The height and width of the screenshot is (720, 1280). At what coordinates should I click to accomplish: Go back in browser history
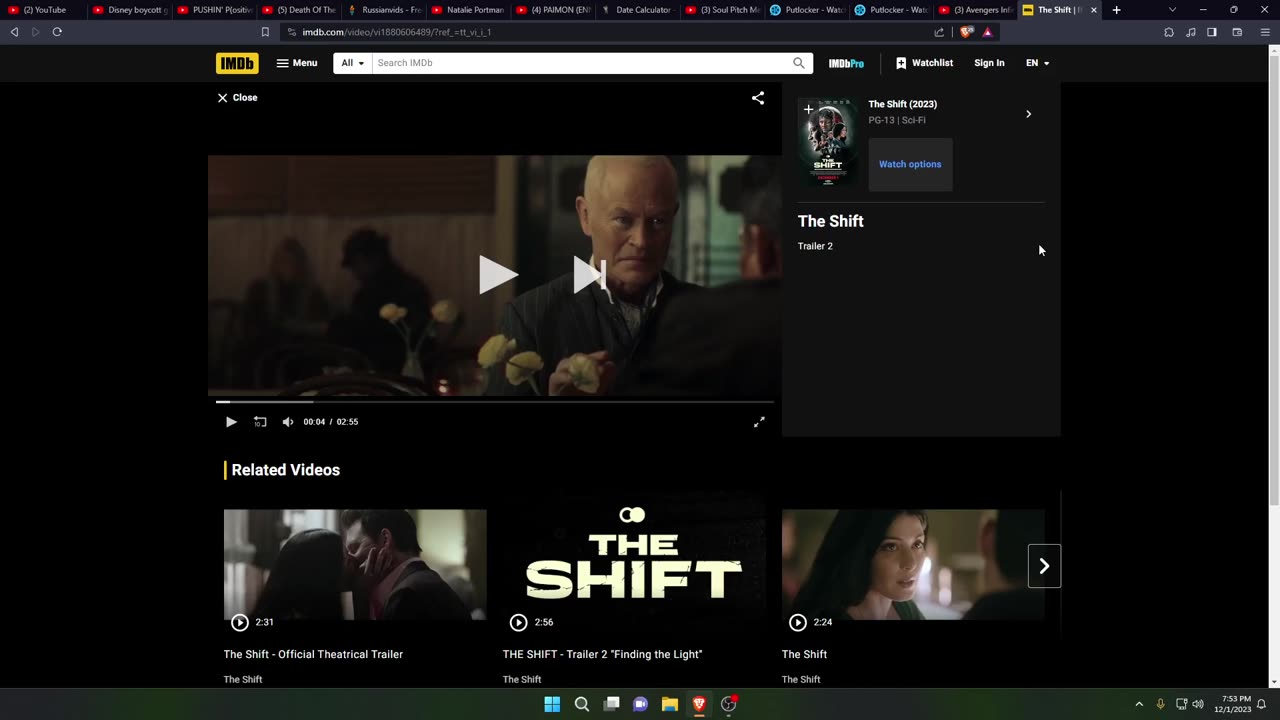14,32
